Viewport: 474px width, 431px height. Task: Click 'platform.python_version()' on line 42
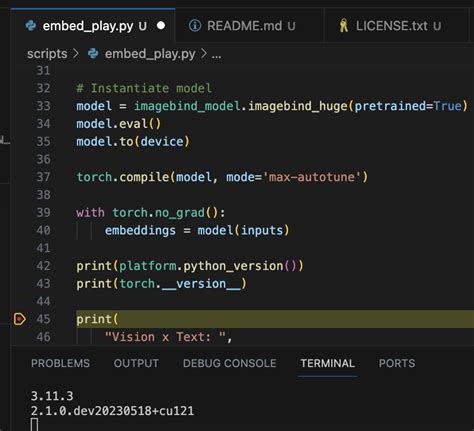pos(208,266)
